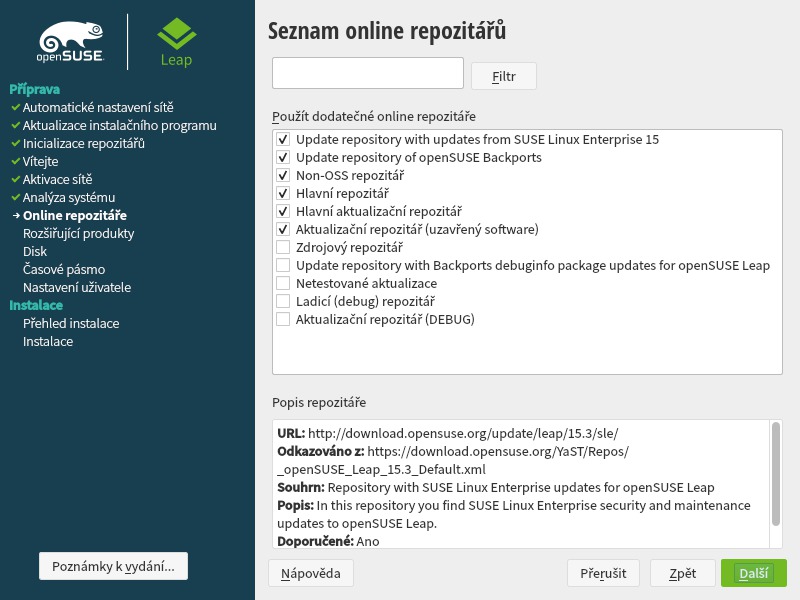The image size is (800, 600).
Task: Click Inicializace repozitářů step
Action: coord(84,143)
